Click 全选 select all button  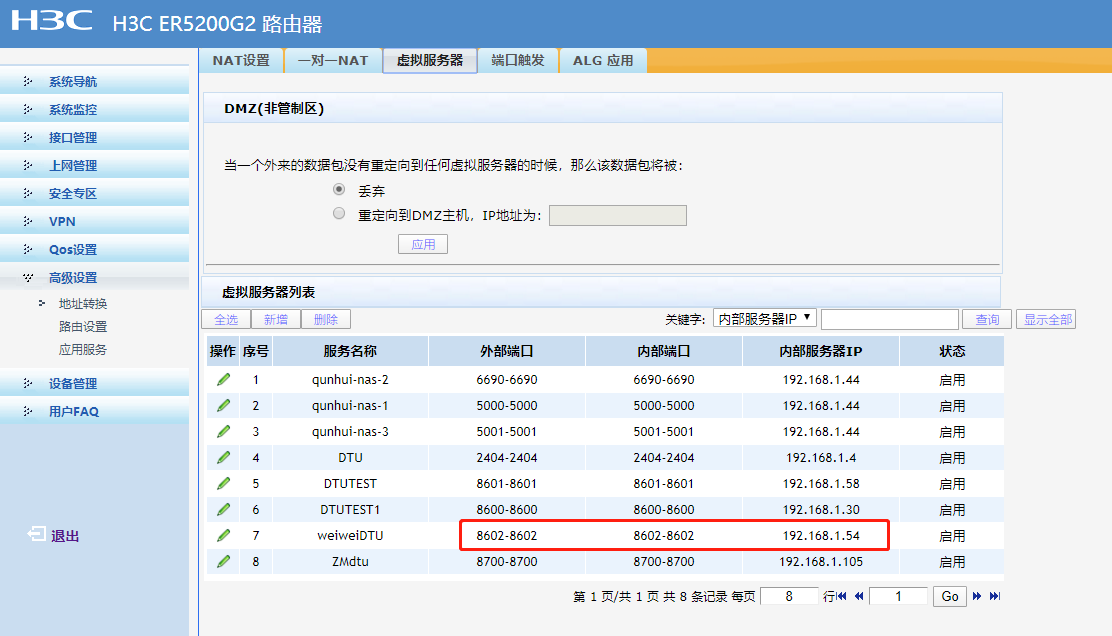226,319
